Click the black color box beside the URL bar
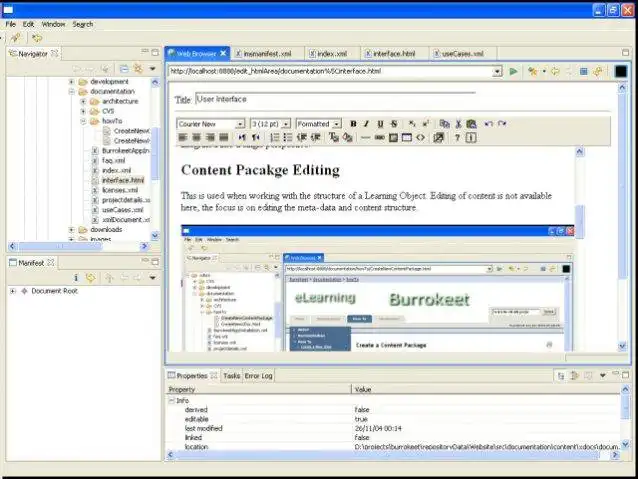 point(620,72)
